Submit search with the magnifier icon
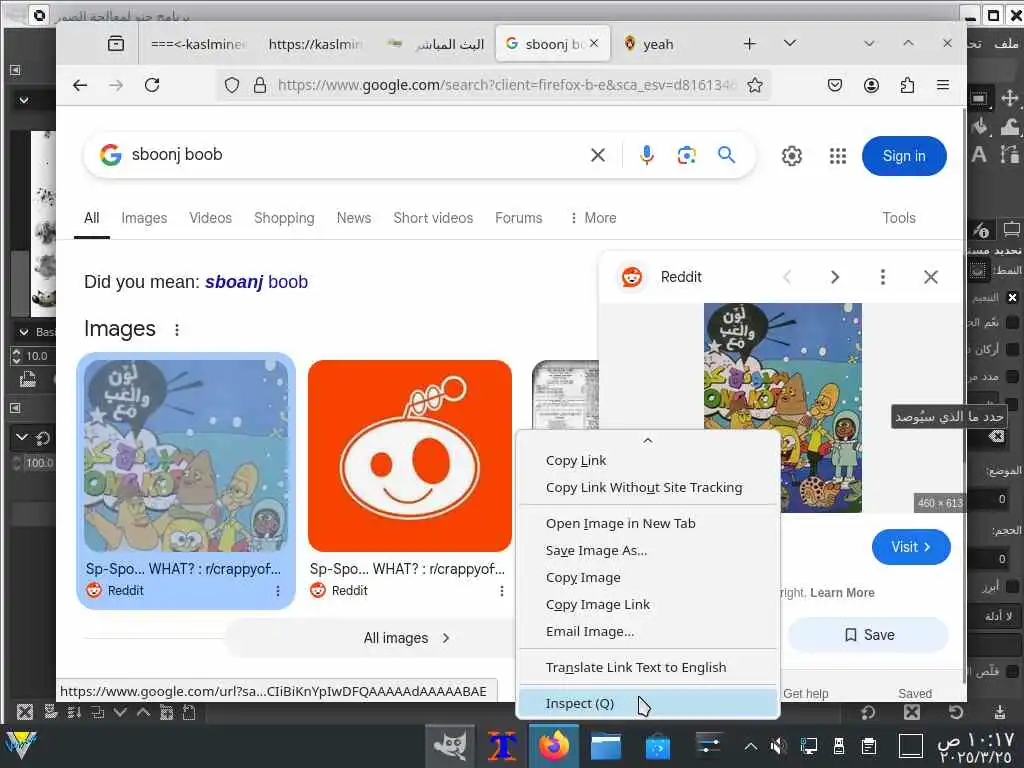Screen dimensions: 1024x768 [x=726, y=155]
